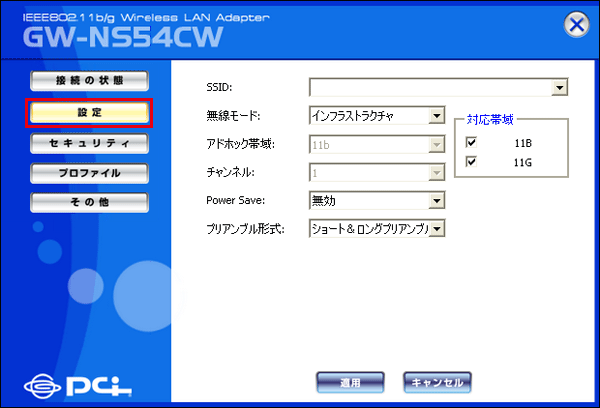Go to the その他 tab
Screen dimensions: 600x408
pos(90,202)
